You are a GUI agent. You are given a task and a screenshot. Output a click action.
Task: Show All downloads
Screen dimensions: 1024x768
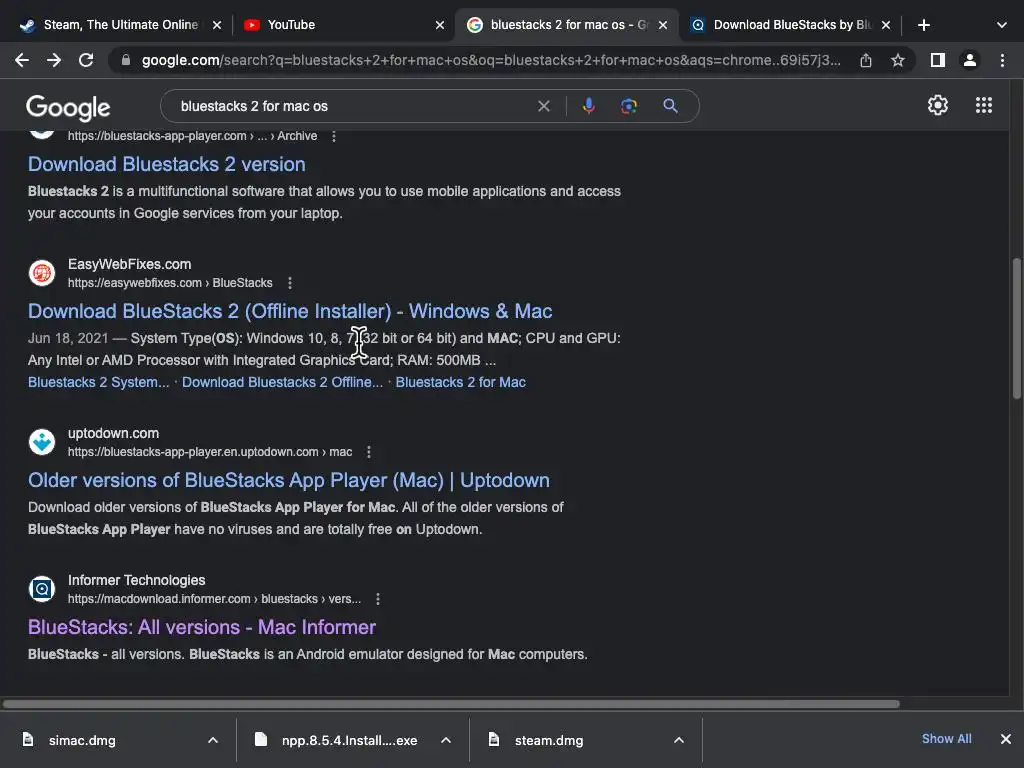tap(946, 739)
